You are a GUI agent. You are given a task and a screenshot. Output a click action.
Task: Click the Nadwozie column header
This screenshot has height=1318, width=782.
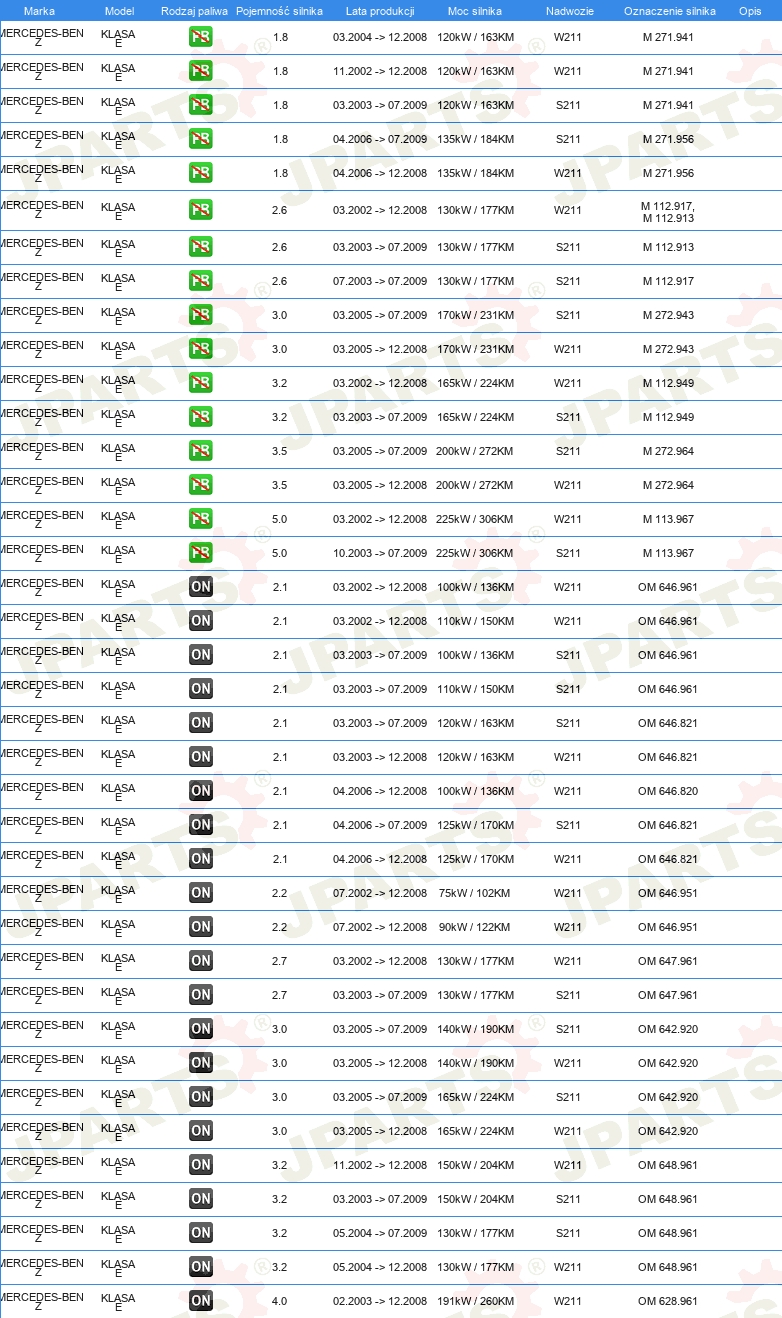pyautogui.click(x=569, y=11)
